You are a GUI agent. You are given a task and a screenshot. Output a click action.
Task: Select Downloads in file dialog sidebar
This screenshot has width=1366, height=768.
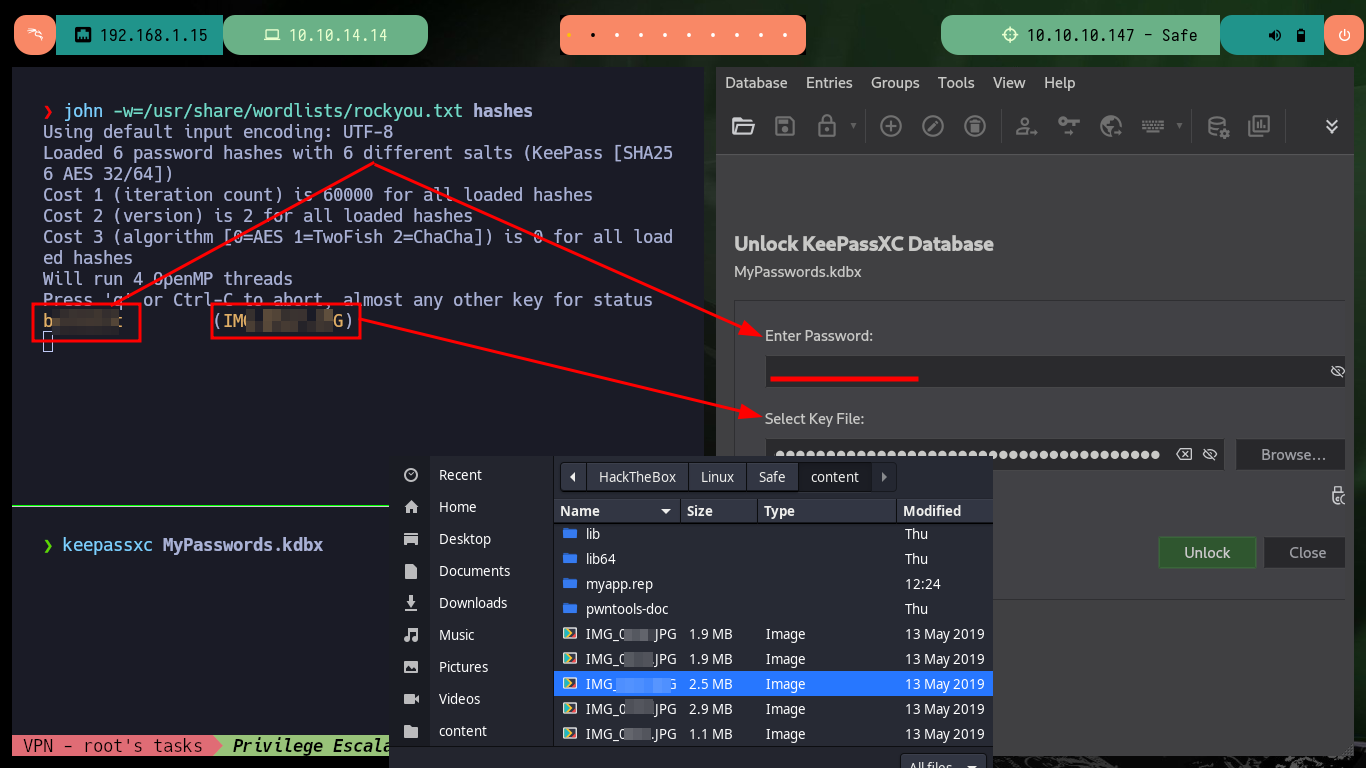pos(471,603)
